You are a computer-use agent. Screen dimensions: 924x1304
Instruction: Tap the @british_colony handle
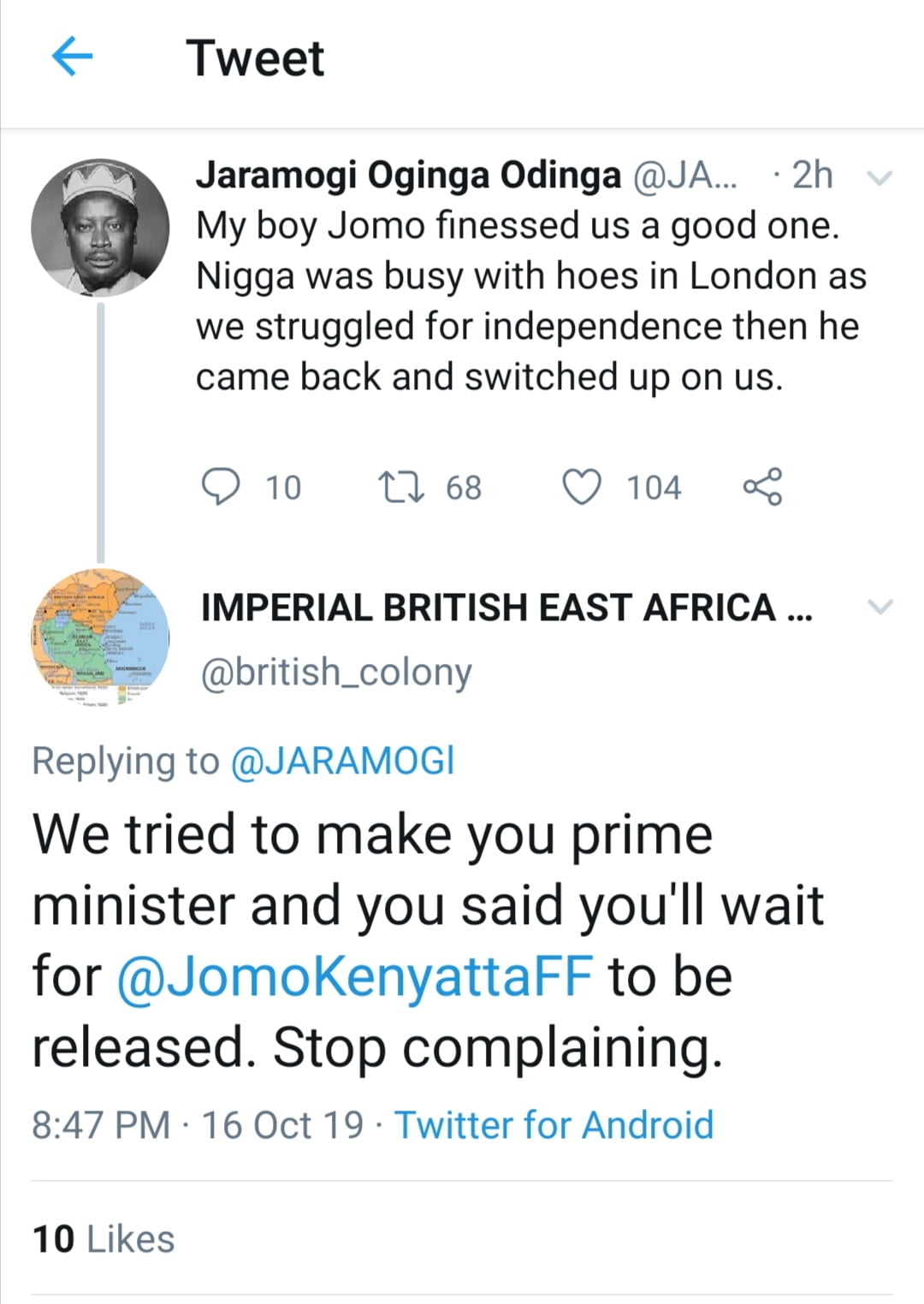(x=336, y=673)
